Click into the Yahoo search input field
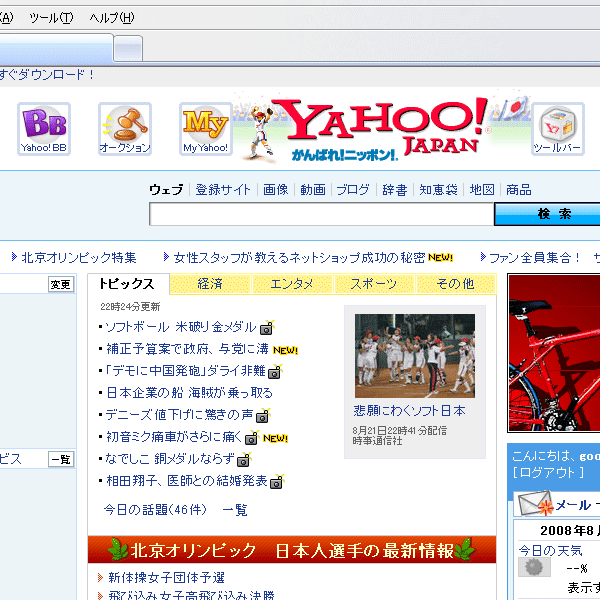 321,214
